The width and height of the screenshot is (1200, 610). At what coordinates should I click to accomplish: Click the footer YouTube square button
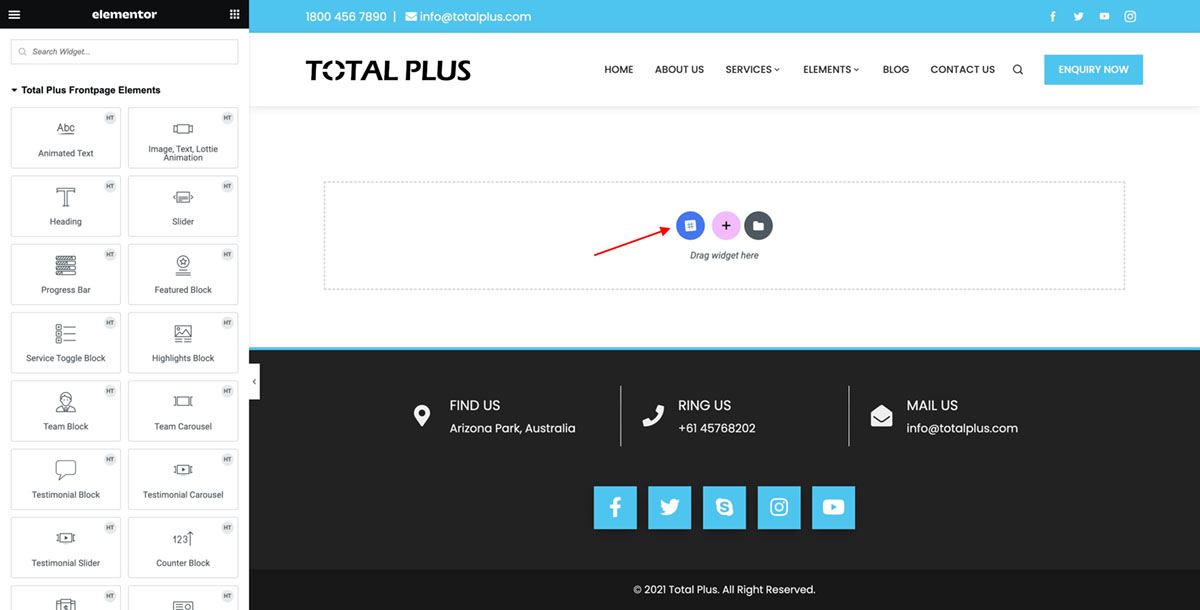point(833,507)
